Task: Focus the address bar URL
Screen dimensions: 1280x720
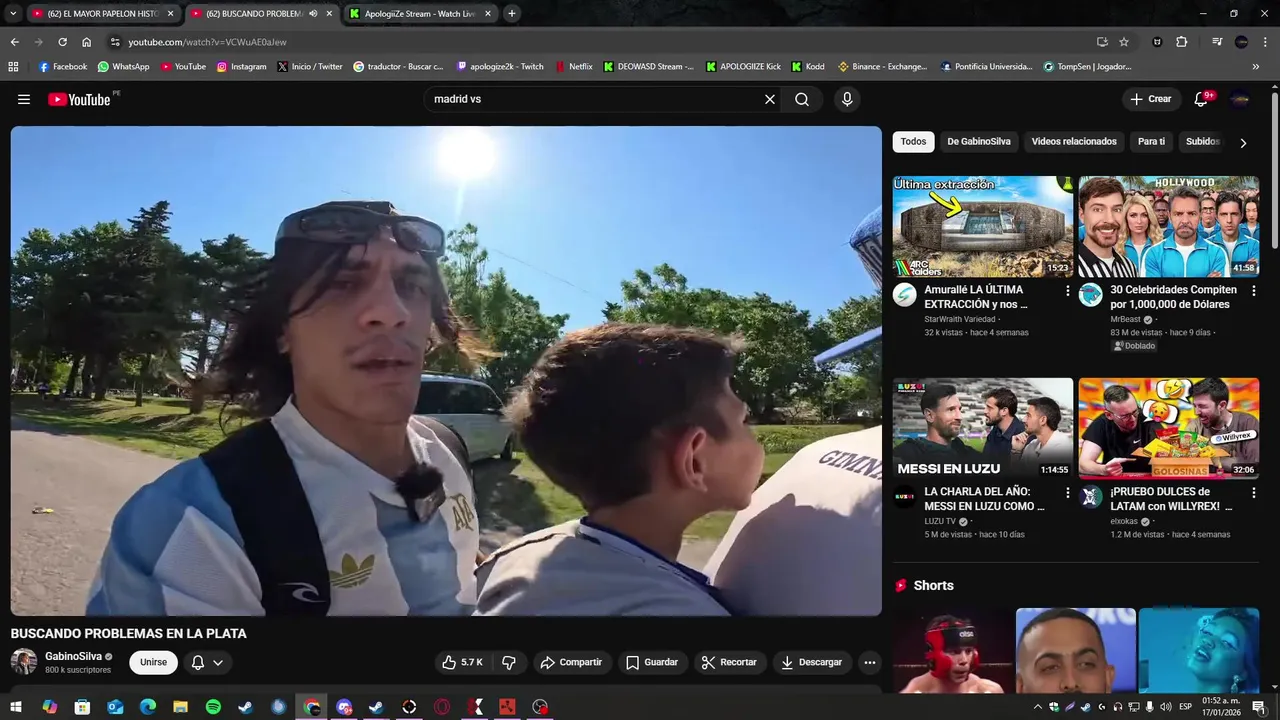Action: click(208, 42)
